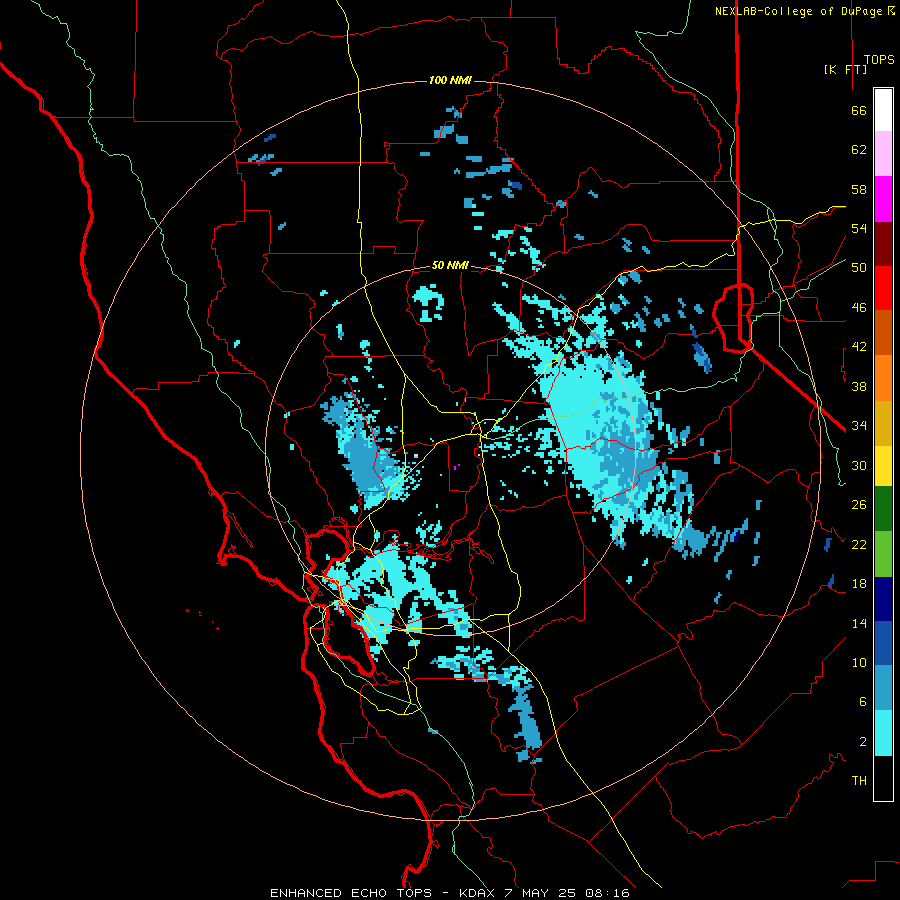
Task: Click the '6' legend value
Action: click(x=862, y=701)
